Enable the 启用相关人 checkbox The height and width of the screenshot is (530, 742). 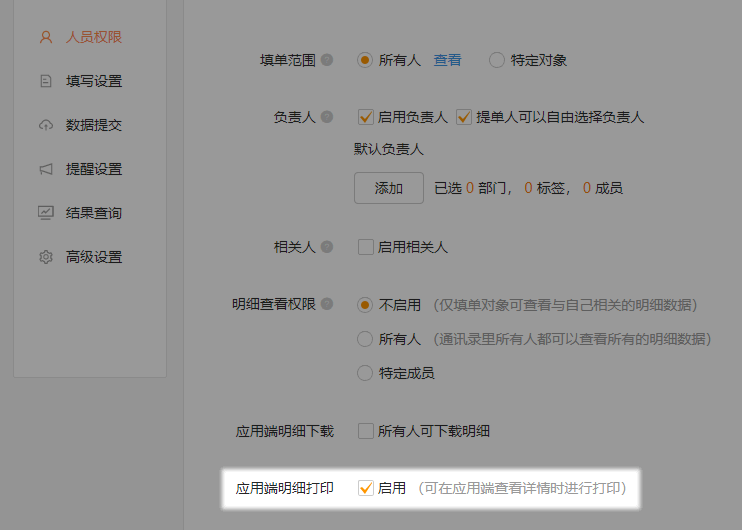pyautogui.click(x=365, y=247)
